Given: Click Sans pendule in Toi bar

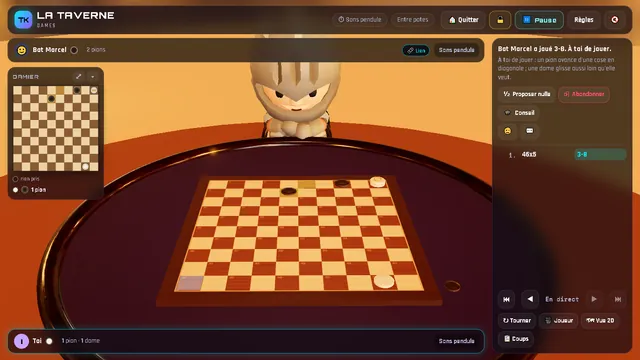Looking at the screenshot, I should 456,341.
